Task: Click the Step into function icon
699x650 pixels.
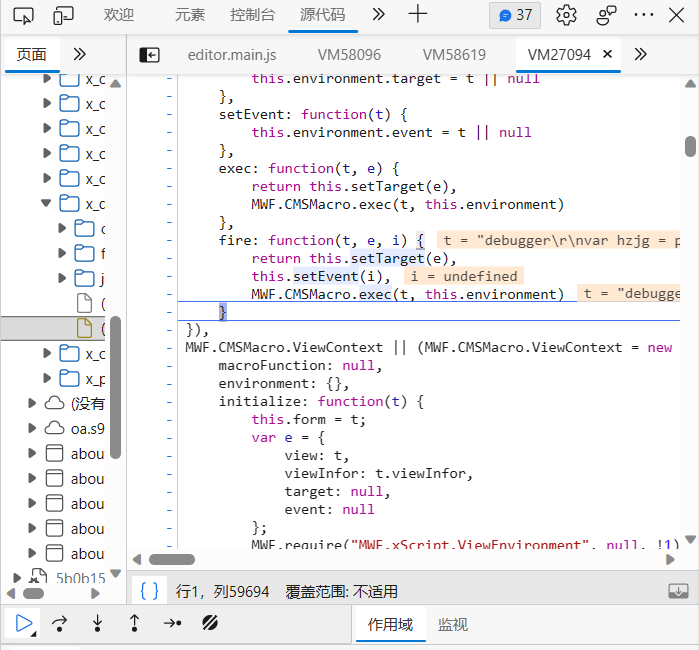Action: tap(97, 624)
